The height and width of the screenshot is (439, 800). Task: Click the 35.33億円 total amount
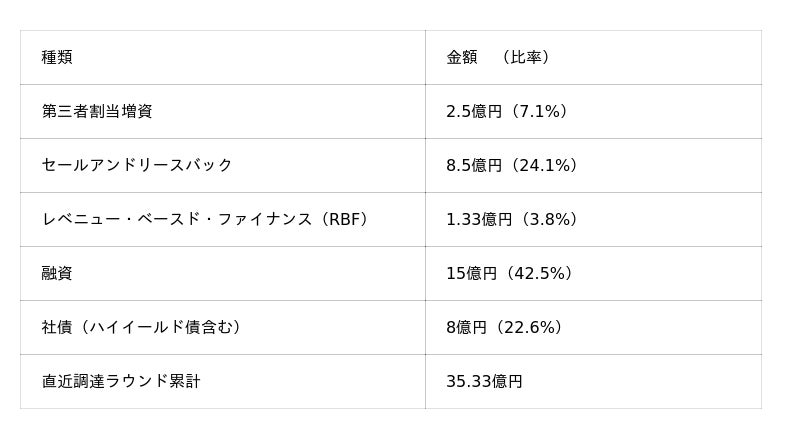click(x=484, y=382)
